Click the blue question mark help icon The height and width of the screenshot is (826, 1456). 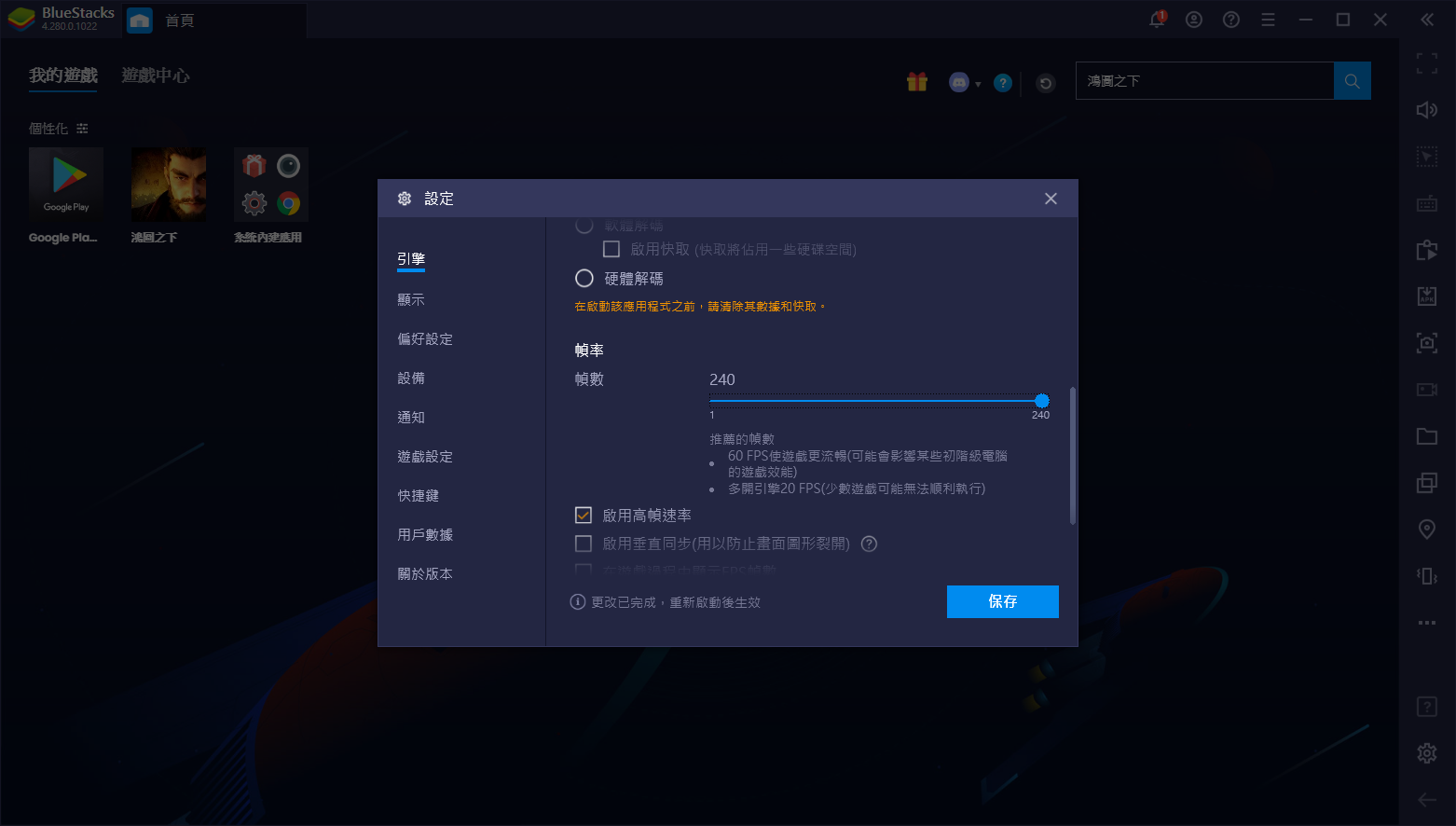[x=1003, y=83]
